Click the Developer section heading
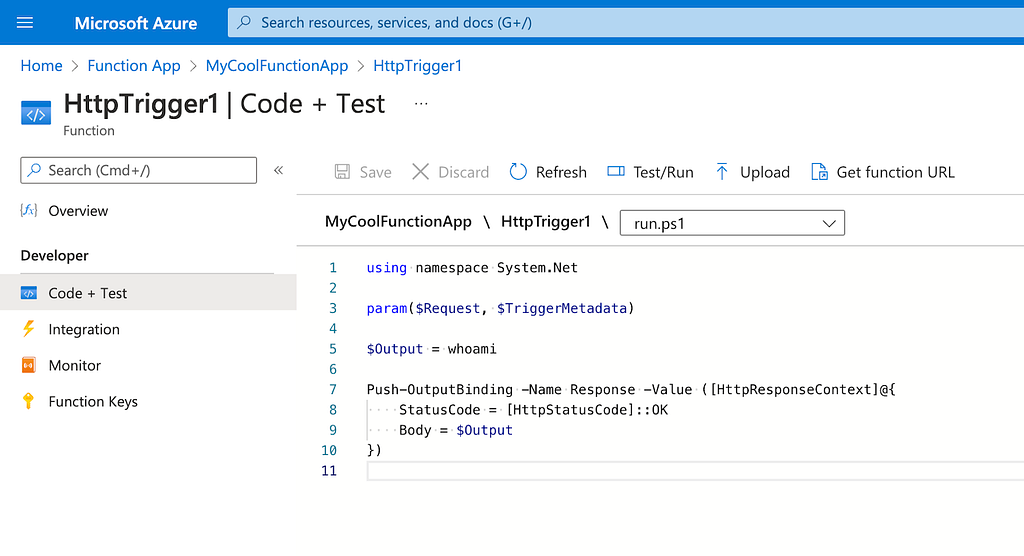The height and width of the screenshot is (556, 1024). pos(54,255)
